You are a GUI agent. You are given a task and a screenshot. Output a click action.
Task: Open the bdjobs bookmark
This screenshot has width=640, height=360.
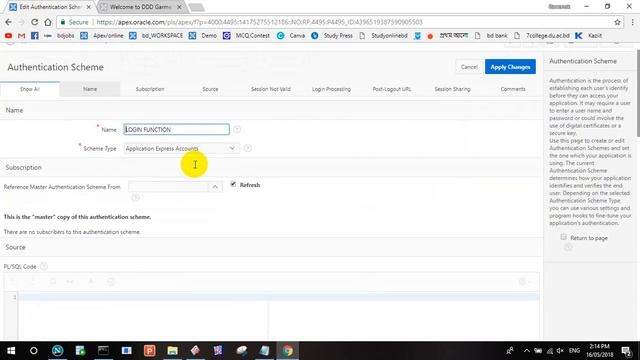tap(60, 36)
